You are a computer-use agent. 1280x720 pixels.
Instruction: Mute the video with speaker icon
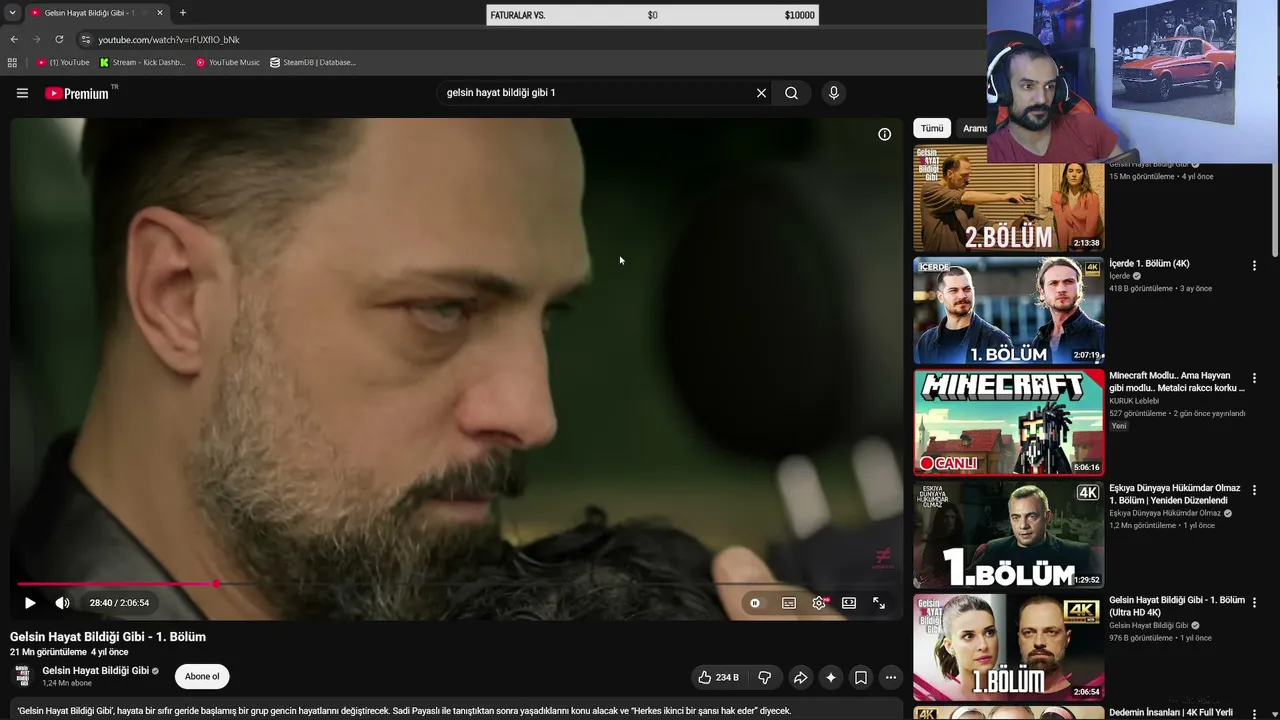click(62, 603)
